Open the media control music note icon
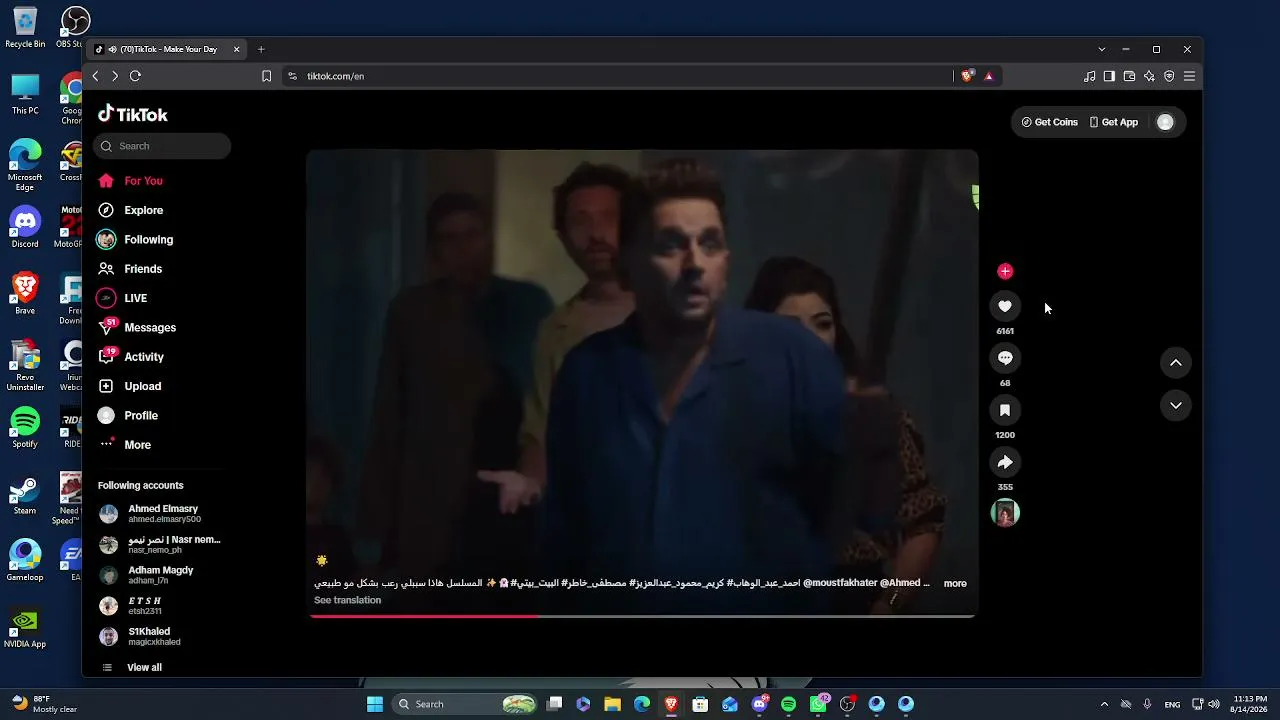1280x720 pixels. pyautogui.click(x=1090, y=76)
